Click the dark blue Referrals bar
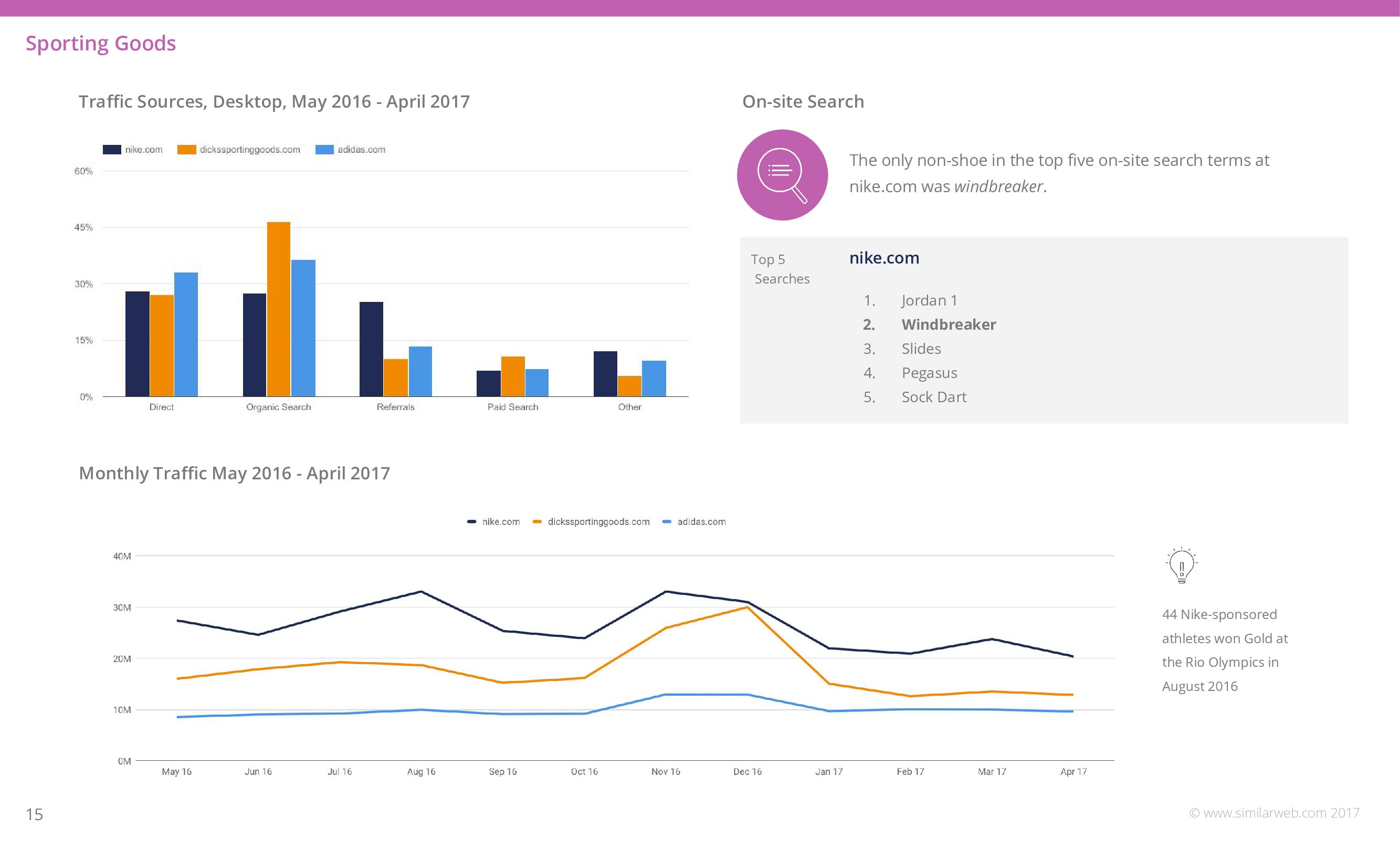1400x849 pixels. pos(371,349)
